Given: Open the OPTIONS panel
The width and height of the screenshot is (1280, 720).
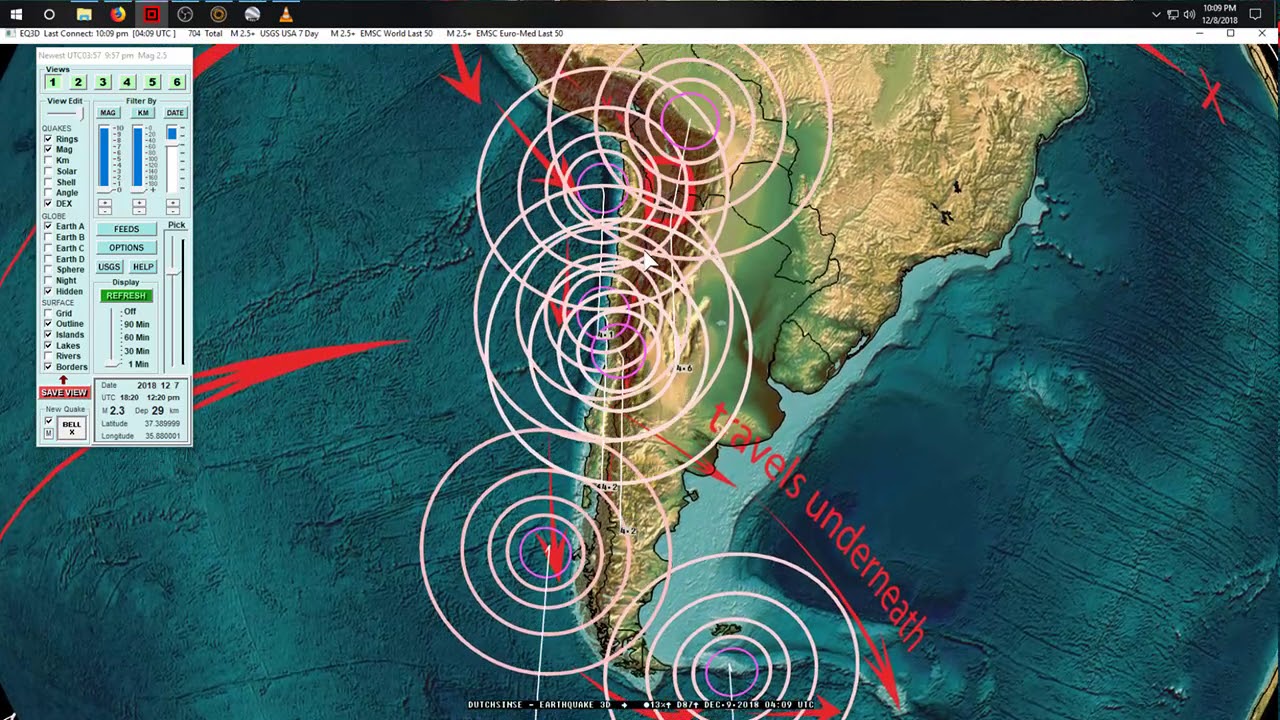Looking at the screenshot, I should pos(126,247).
